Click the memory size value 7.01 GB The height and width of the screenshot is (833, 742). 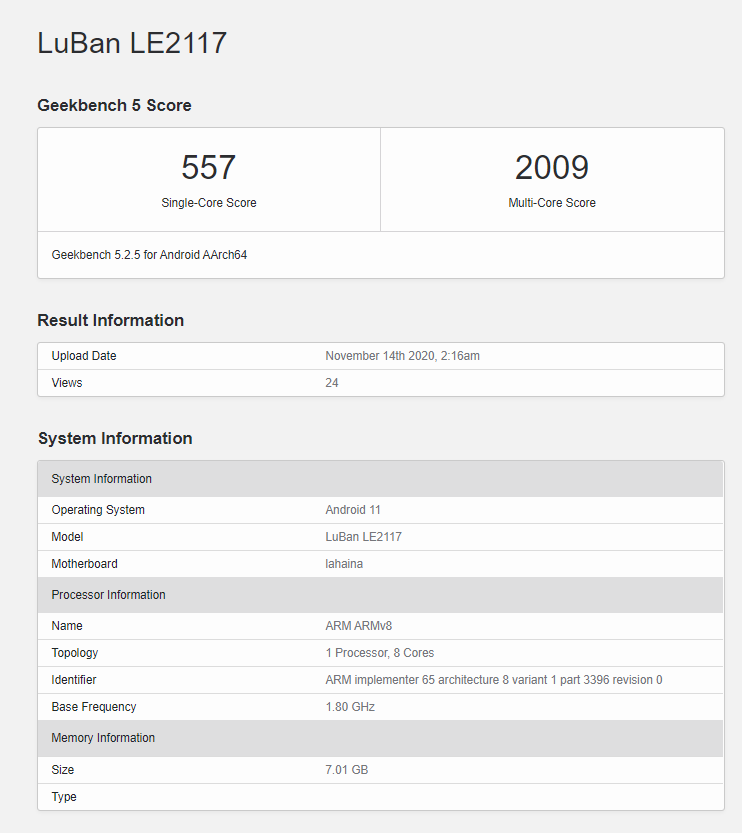tap(347, 770)
